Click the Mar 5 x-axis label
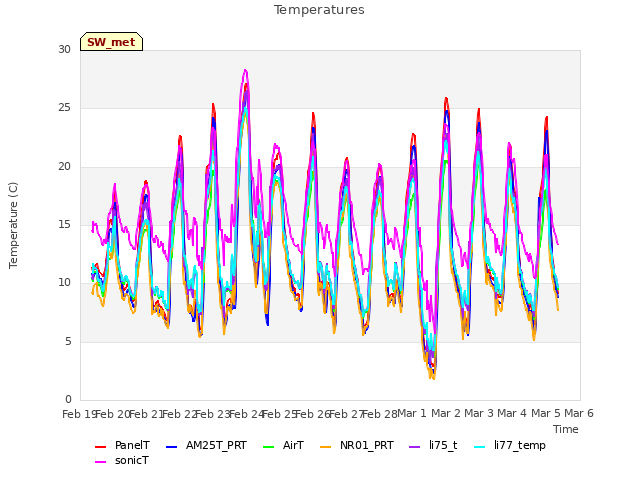 (546, 413)
